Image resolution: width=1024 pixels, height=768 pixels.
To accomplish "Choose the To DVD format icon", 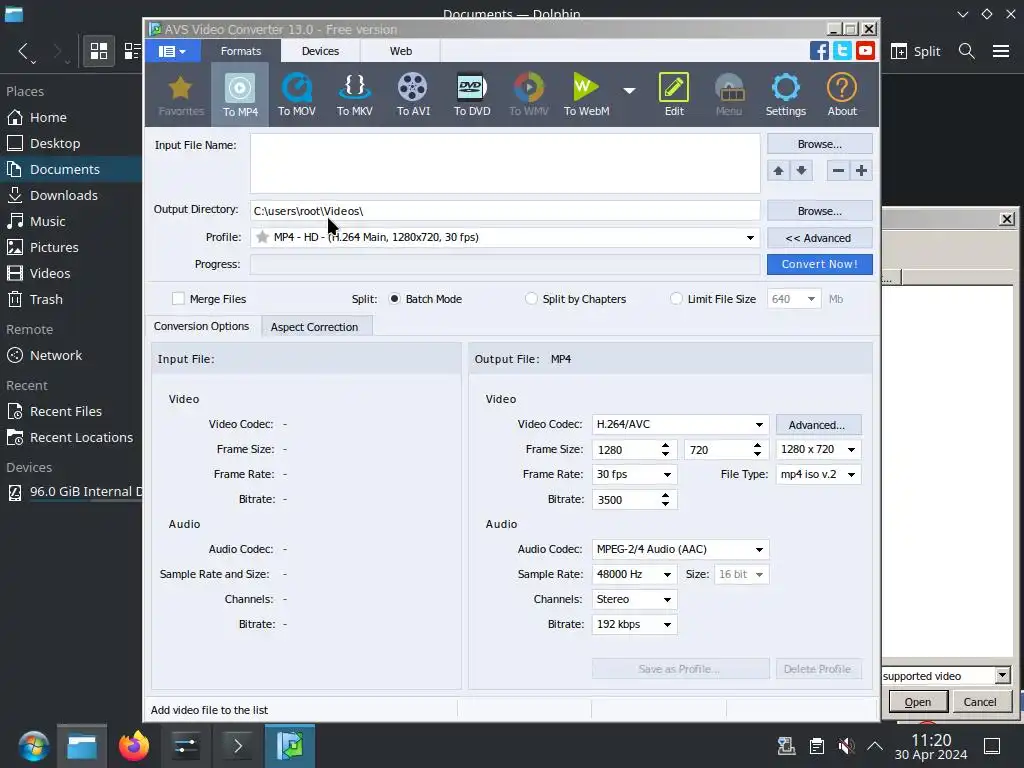I will [472, 95].
